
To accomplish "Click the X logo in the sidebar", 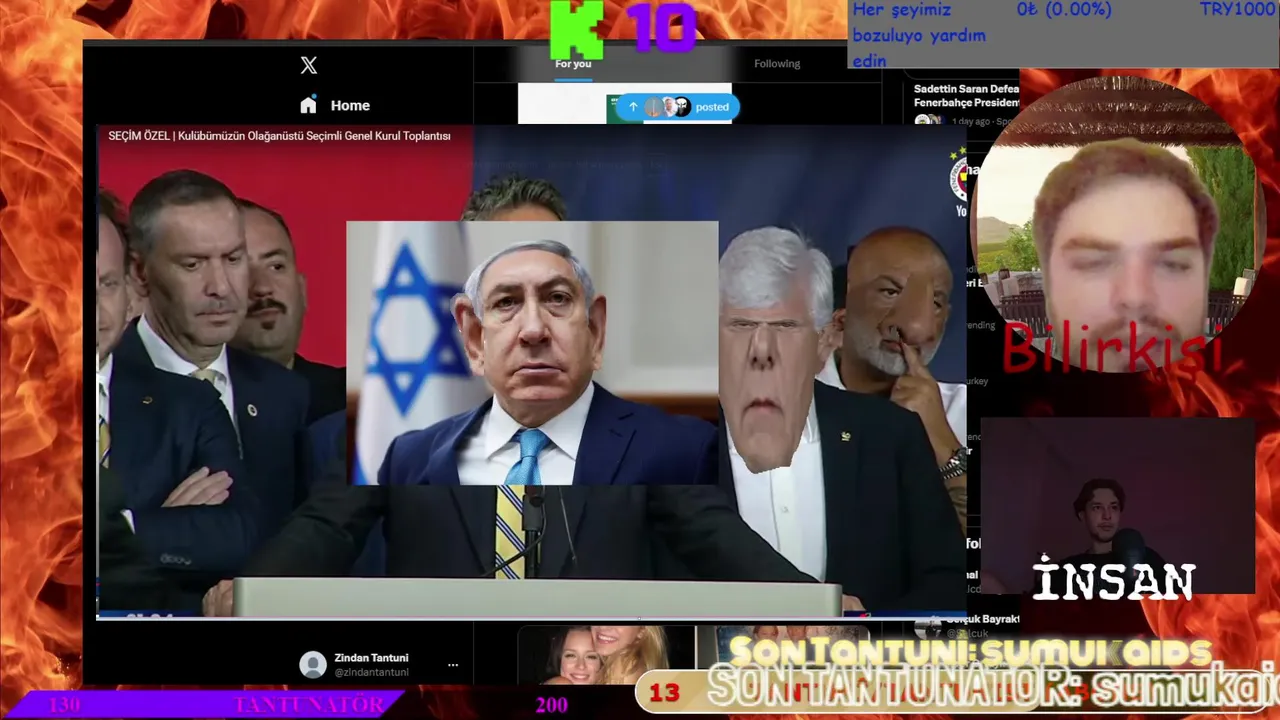I will (308, 65).
